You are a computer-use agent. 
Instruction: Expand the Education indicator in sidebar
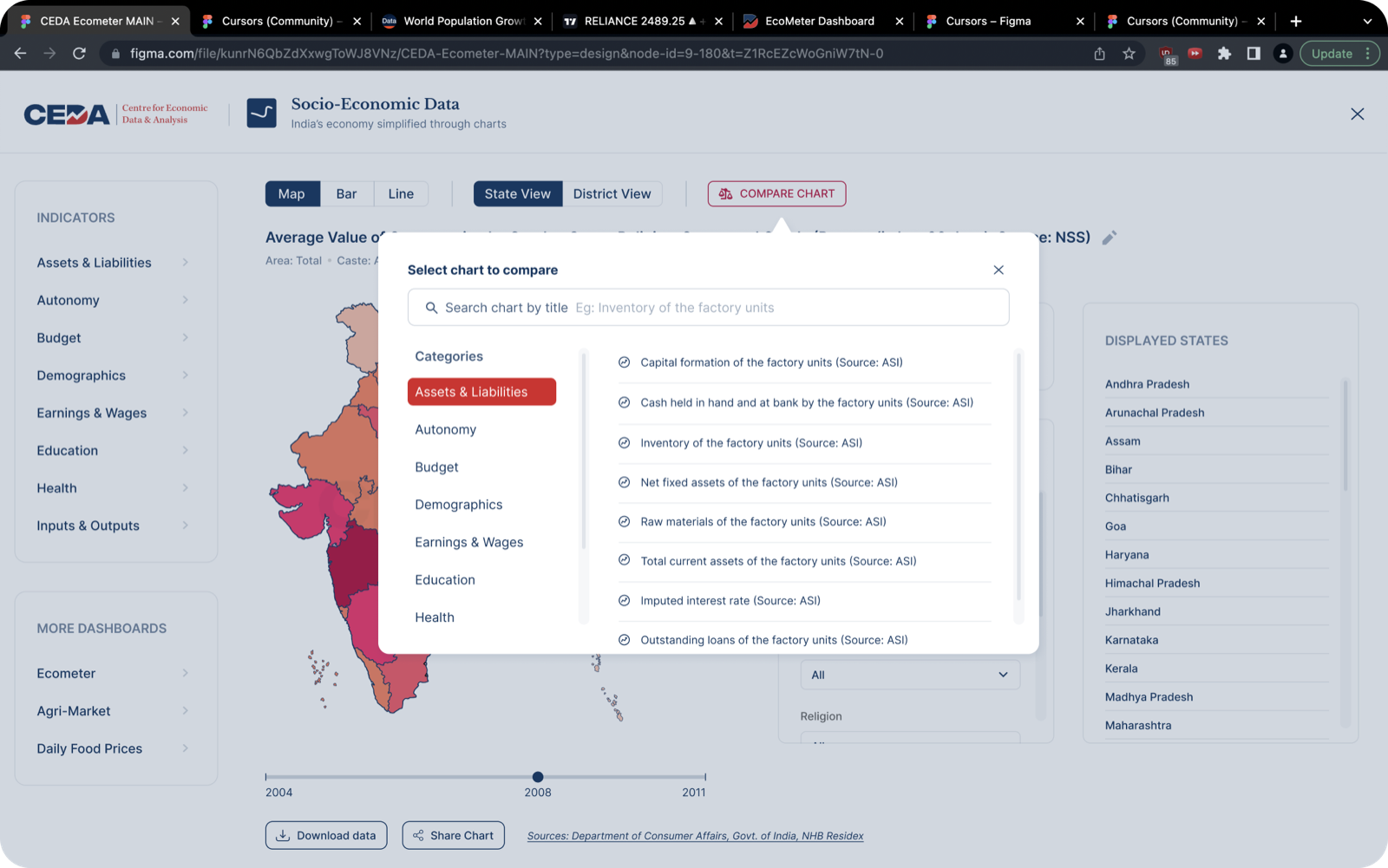tap(113, 451)
